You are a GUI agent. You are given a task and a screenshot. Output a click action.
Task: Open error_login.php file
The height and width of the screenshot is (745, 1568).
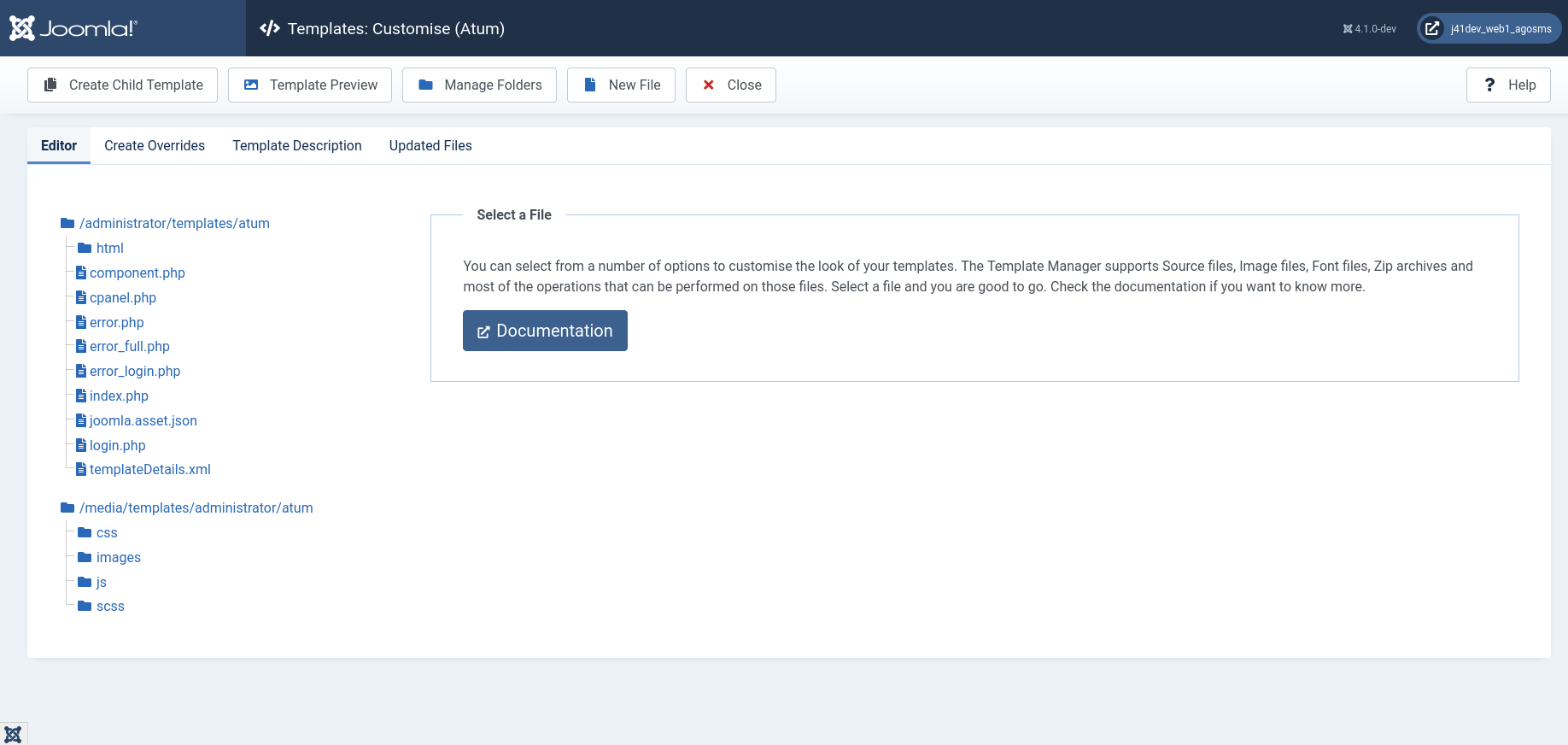pos(135,371)
